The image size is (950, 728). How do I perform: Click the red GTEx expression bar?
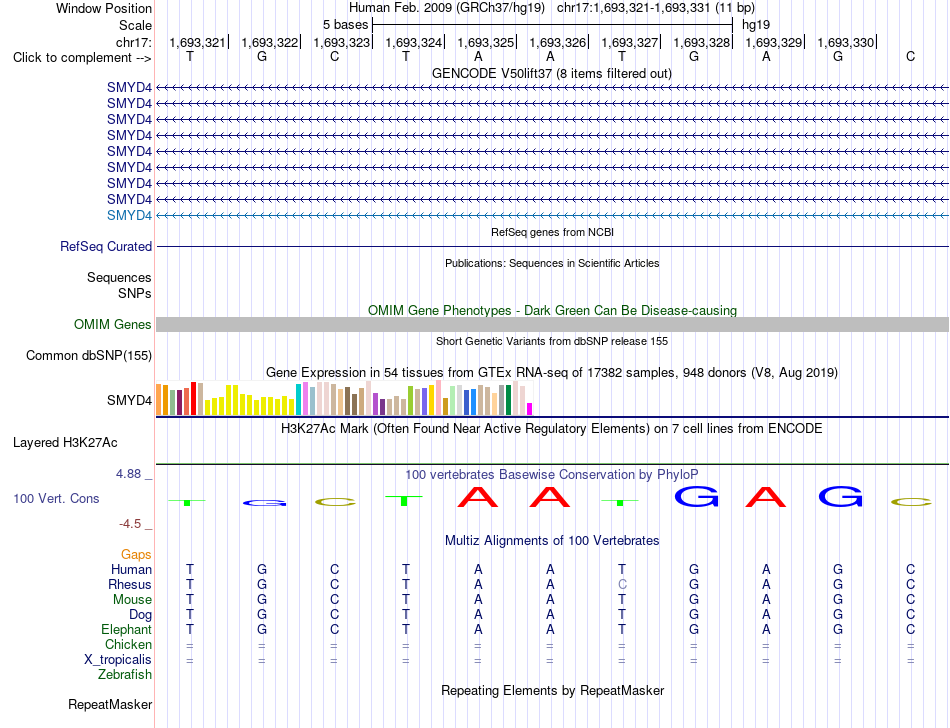click(193, 399)
